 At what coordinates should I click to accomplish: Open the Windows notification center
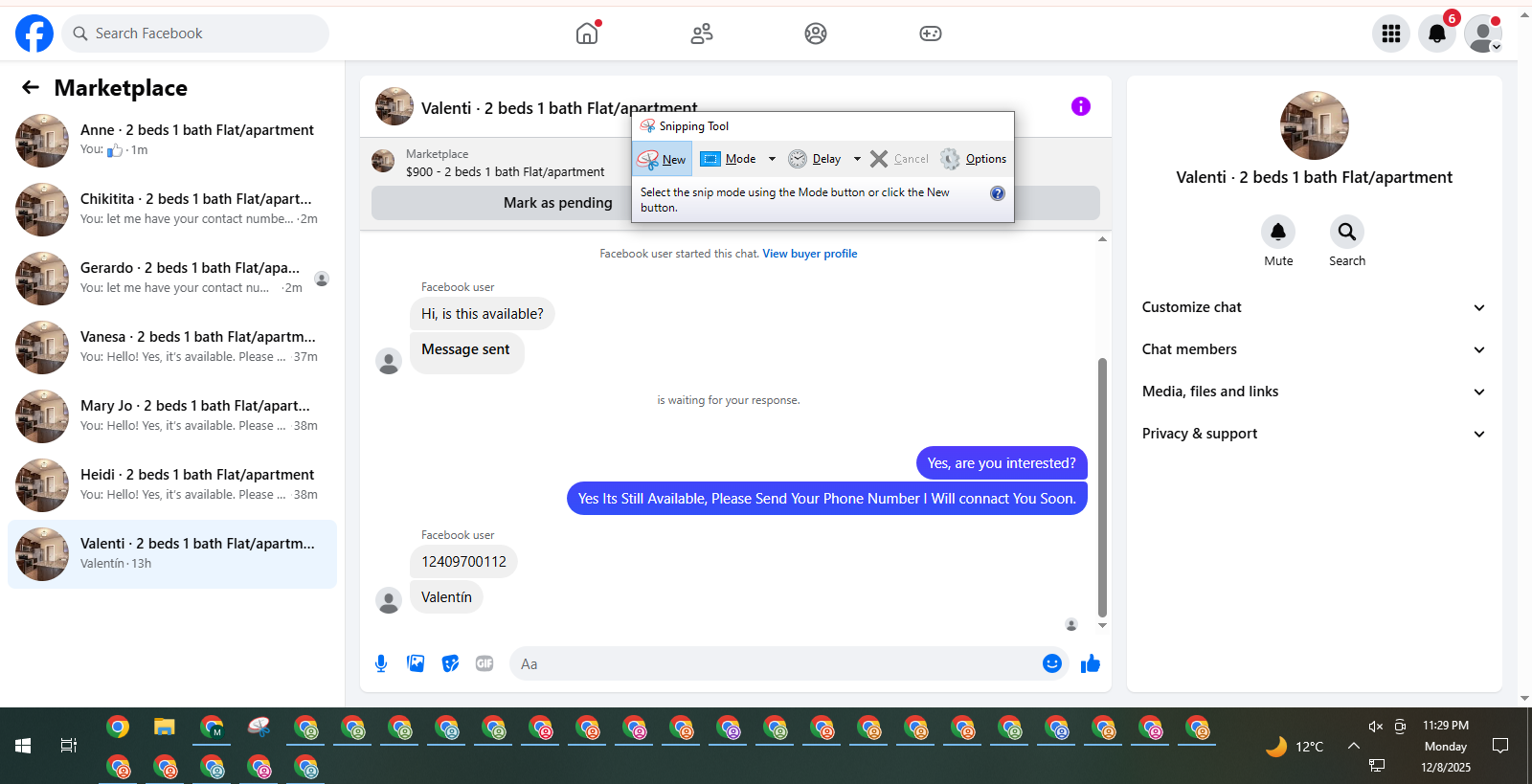(1500, 746)
